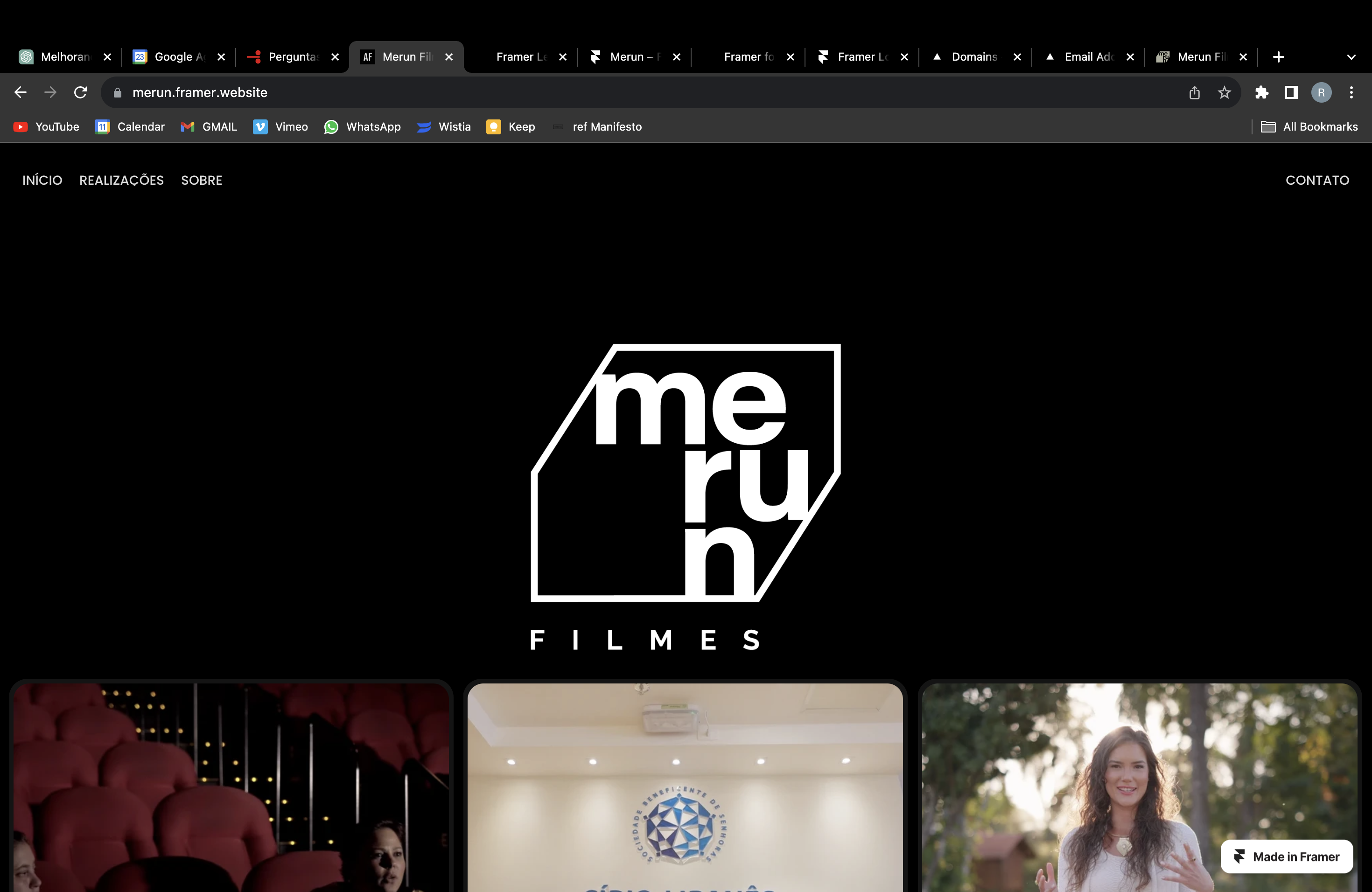Viewport: 1372px width, 892px height.
Task: Close the Google calendar tab
Action: tap(221, 57)
